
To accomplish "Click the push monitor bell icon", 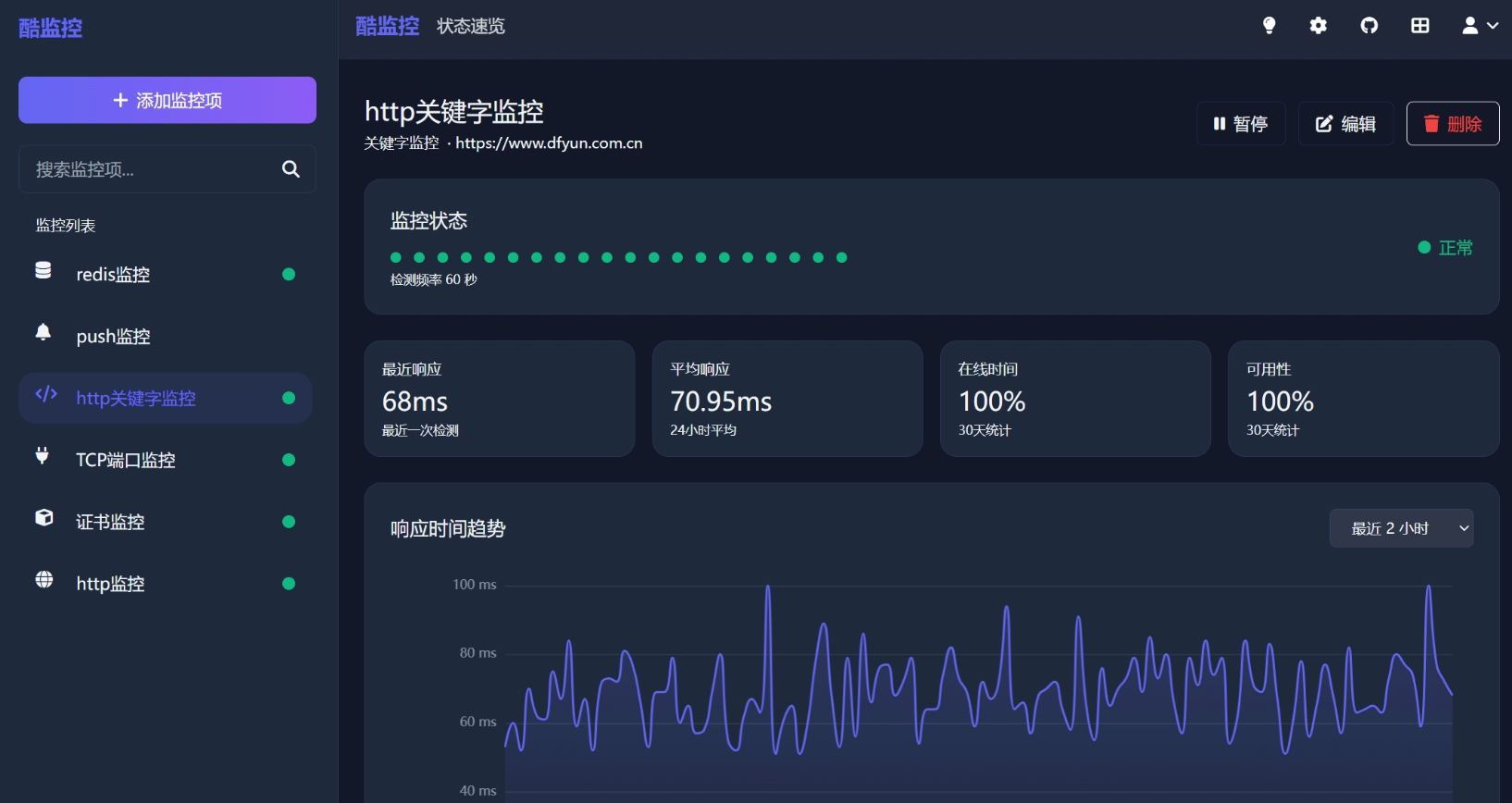I will click(x=43, y=332).
